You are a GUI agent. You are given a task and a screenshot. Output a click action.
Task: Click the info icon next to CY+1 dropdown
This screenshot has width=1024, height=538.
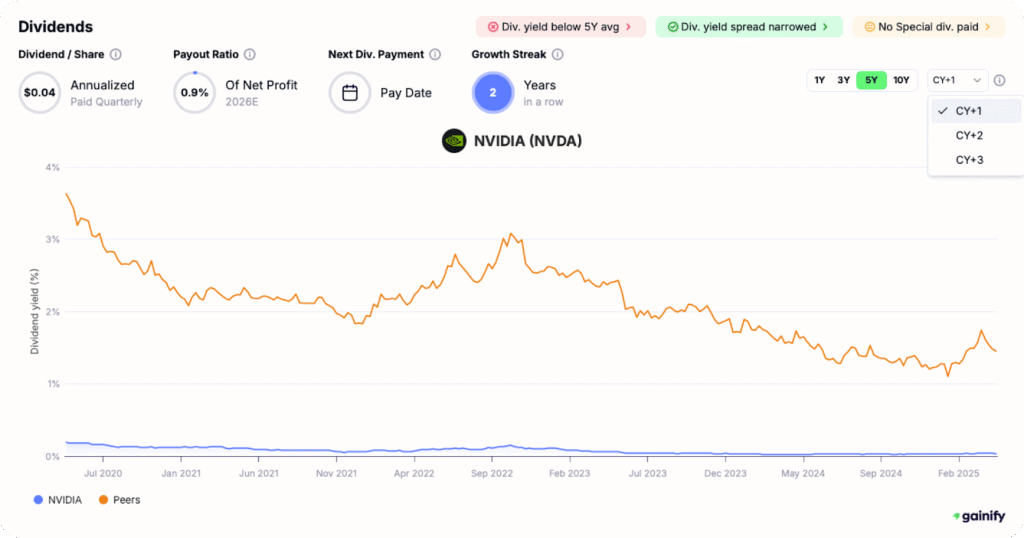pyautogui.click(x=999, y=80)
